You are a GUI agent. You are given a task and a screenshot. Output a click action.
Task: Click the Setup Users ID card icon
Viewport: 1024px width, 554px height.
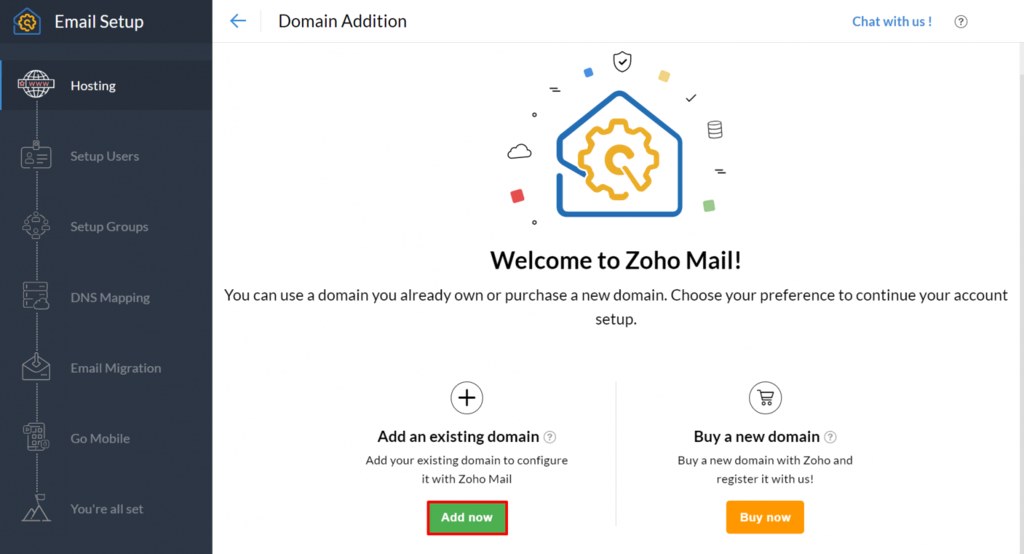click(x=37, y=156)
